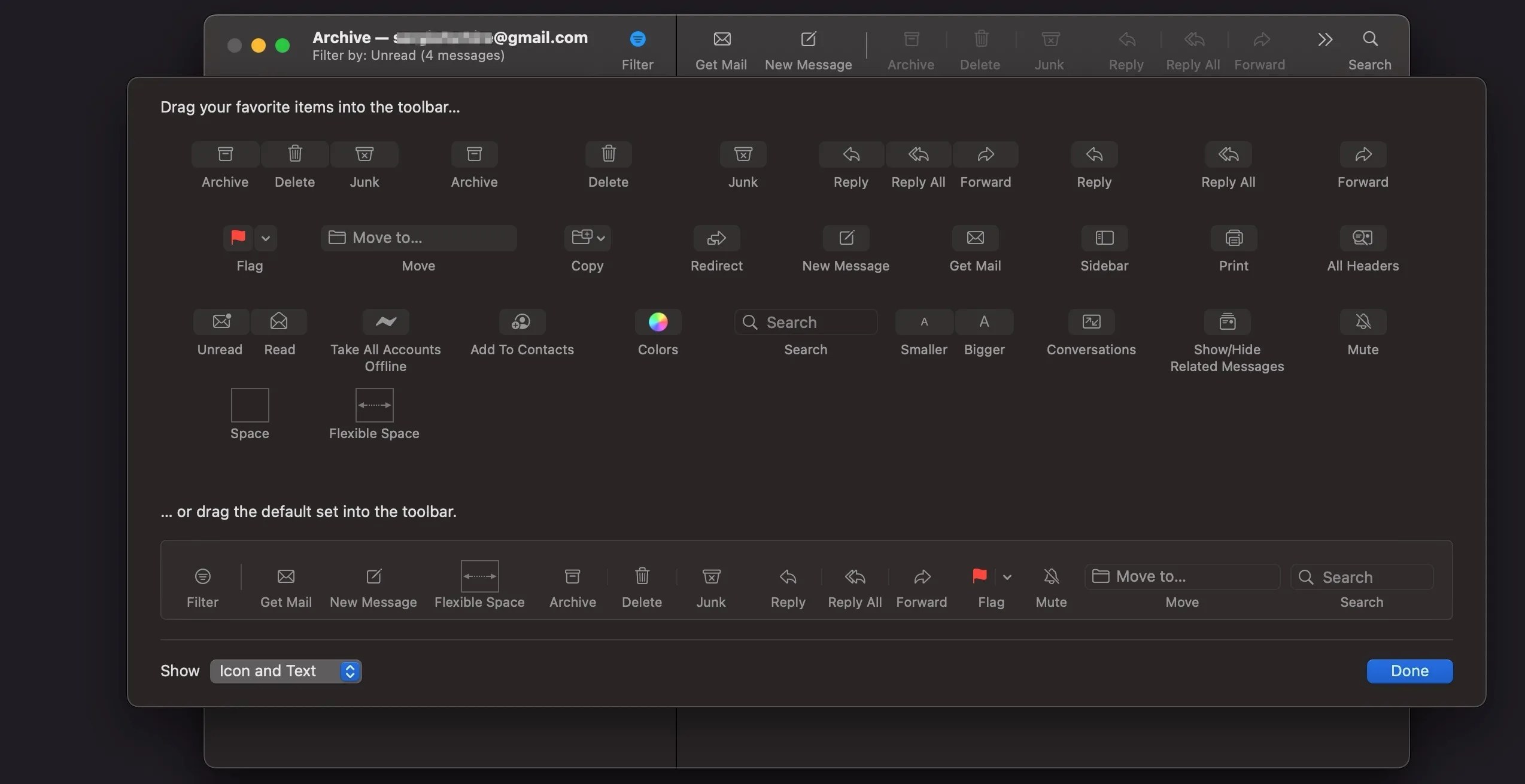Select the Take All Accounts Offline icon

[x=385, y=322]
